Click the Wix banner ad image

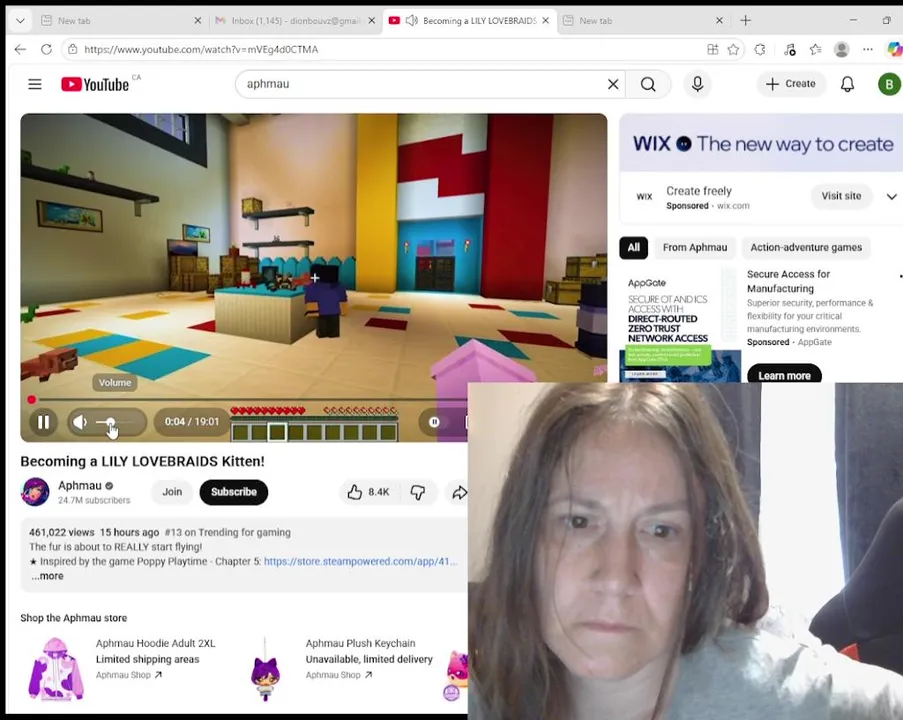(x=761, y=143)
